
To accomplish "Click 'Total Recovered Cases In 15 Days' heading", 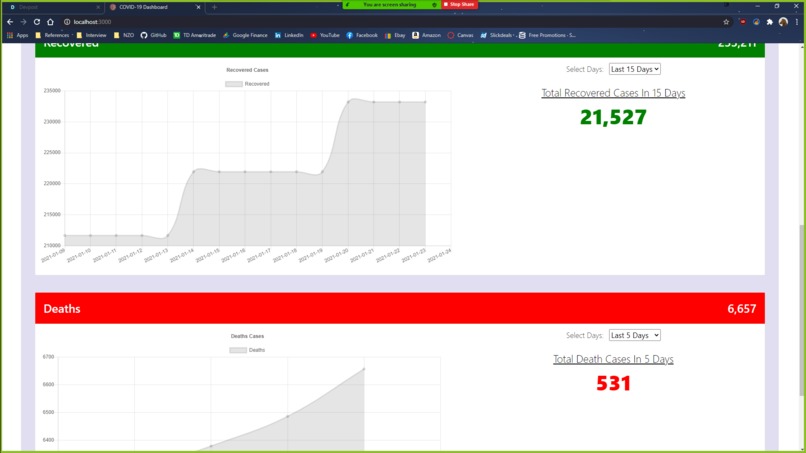I will click(613, 93).
